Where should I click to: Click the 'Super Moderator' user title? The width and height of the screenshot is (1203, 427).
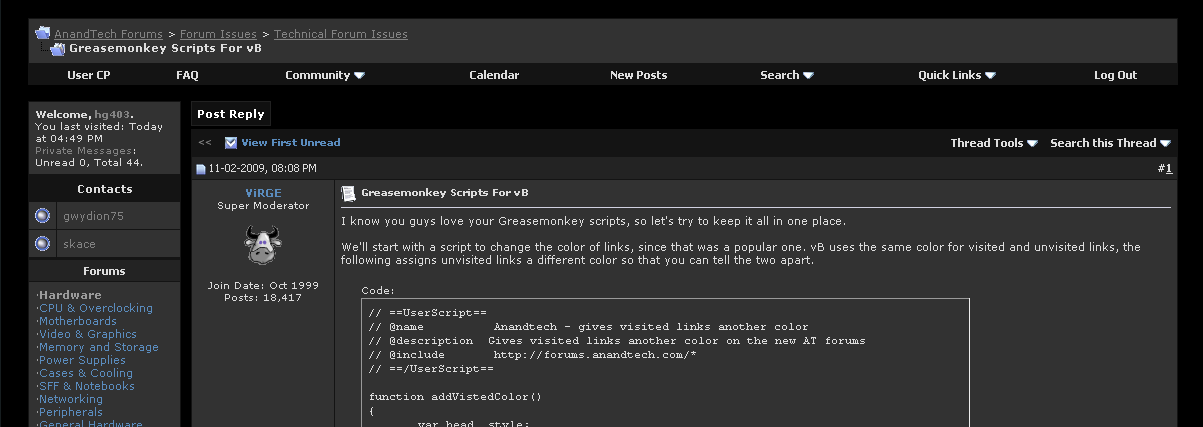pyautogui.click(x=263, y=206)
